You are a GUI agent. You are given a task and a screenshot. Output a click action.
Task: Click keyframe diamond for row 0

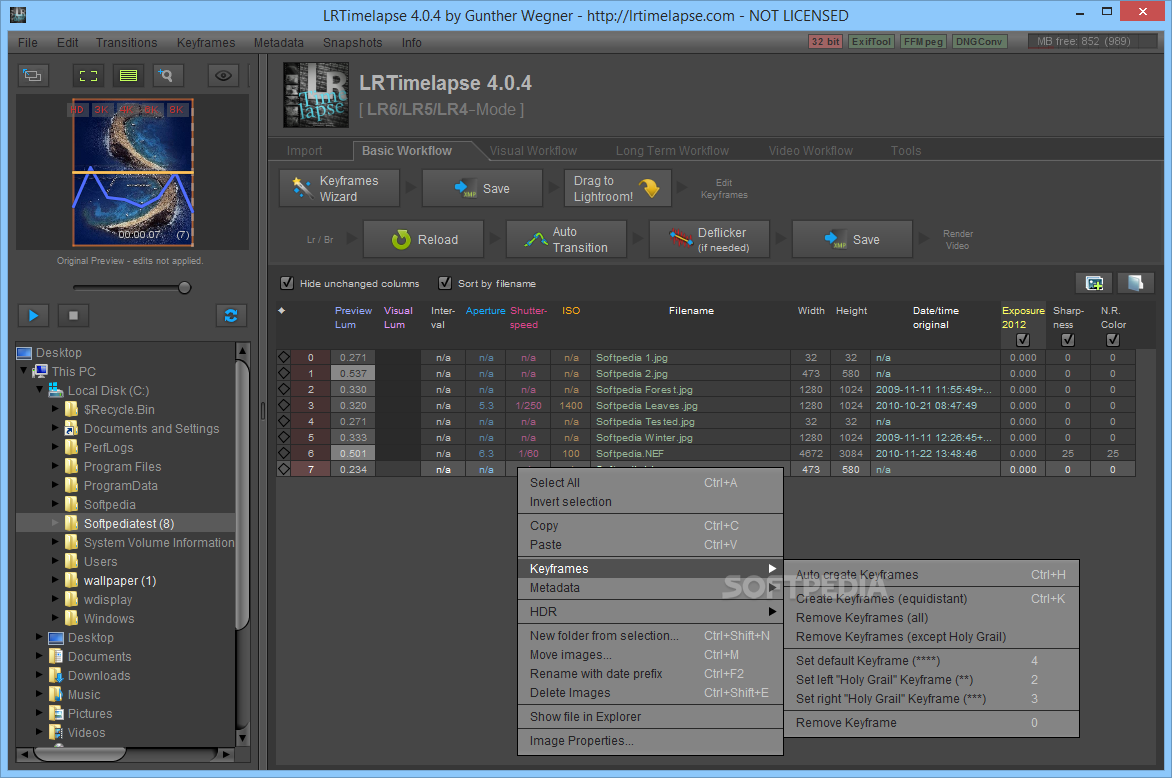(x=284, y=357)
